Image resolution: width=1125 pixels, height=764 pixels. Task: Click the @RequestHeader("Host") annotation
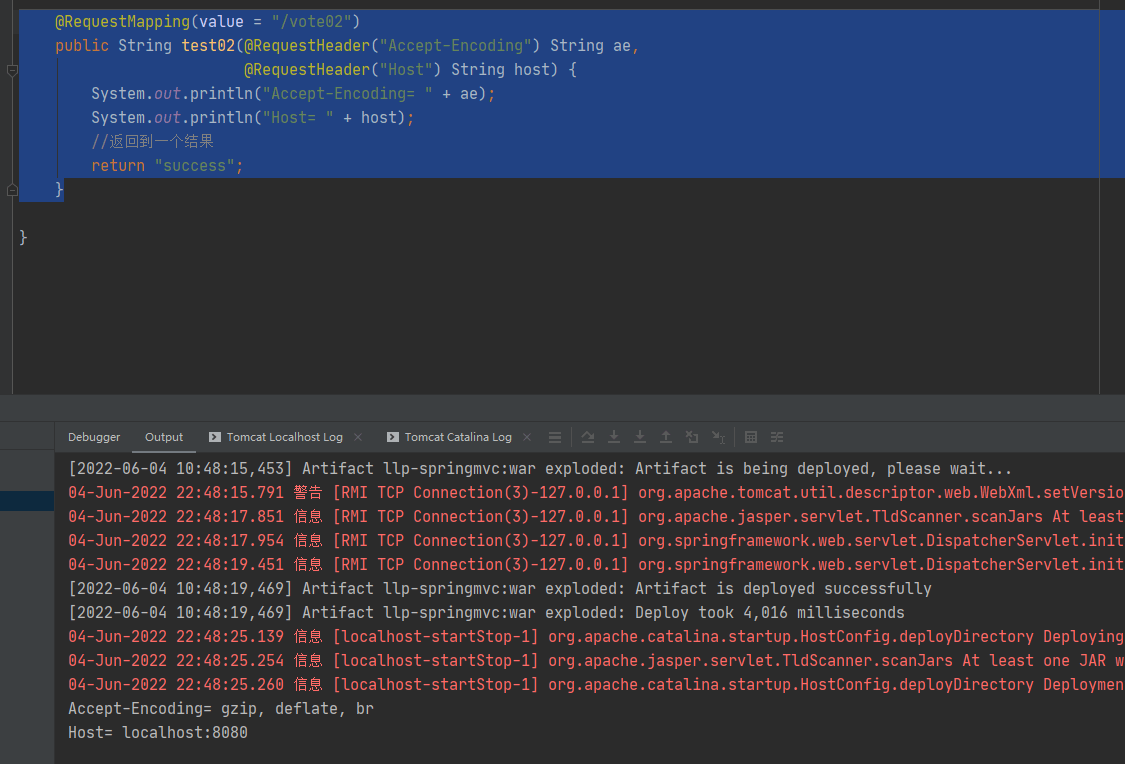tap(342, 70)
